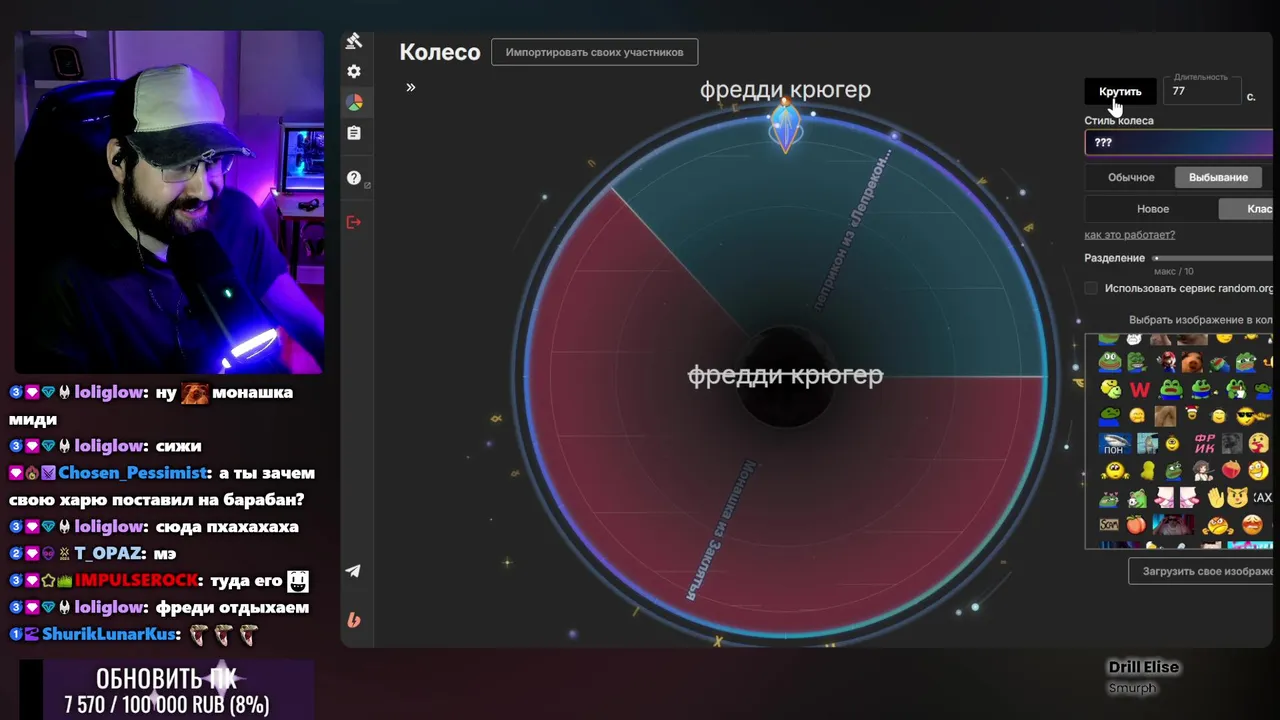Click the Длительность duration field with 77
This screenshot has height=720, width=1280.
(1202, 90)
